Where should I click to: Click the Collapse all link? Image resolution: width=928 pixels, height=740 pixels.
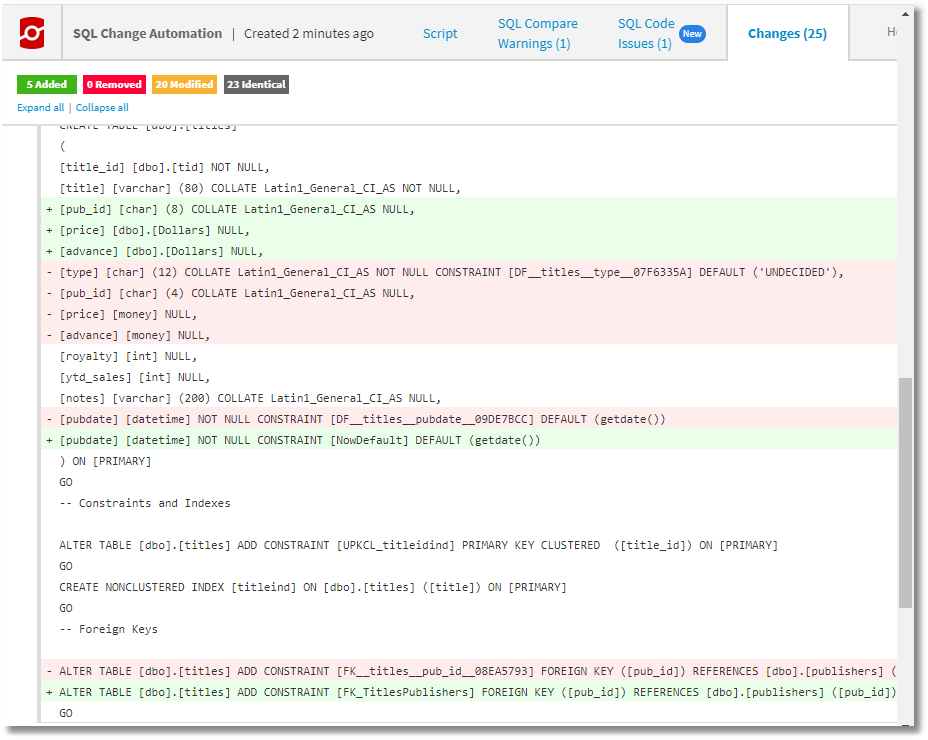coord(102,108)
